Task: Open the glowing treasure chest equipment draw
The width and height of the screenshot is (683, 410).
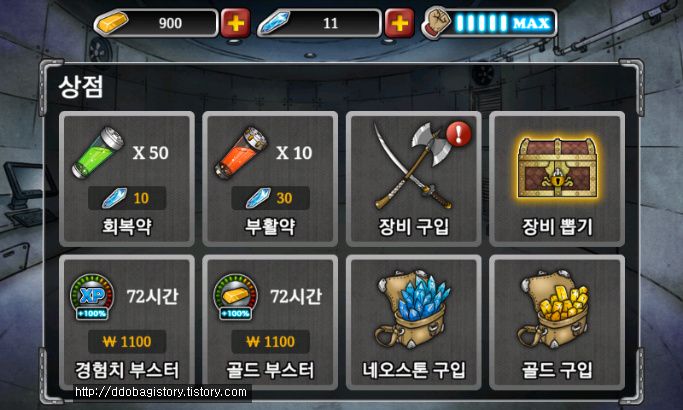Action: pos(557,179)
